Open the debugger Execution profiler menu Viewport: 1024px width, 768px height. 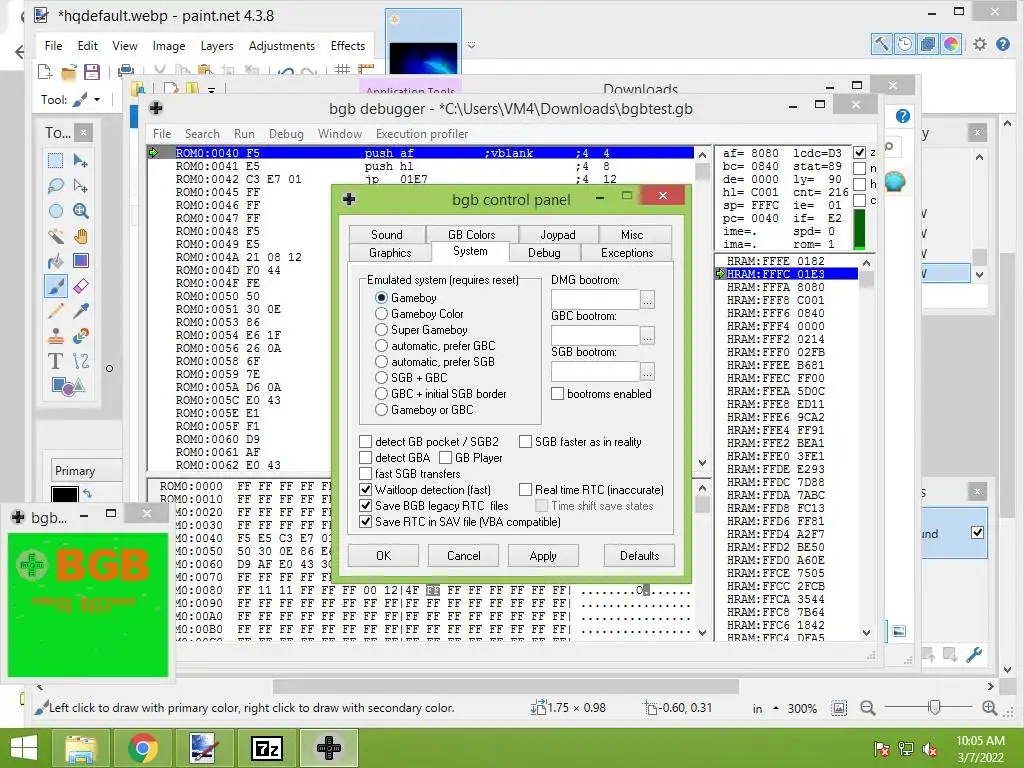[x=422, y=134]
